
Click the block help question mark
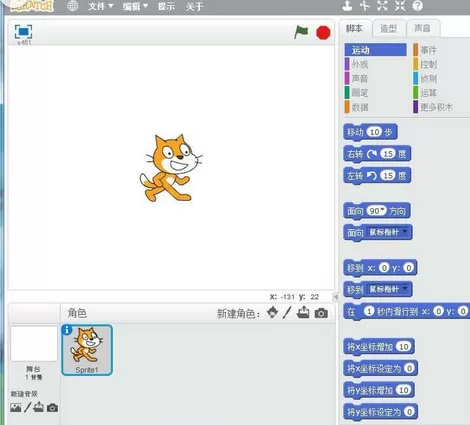pos(417,6)
